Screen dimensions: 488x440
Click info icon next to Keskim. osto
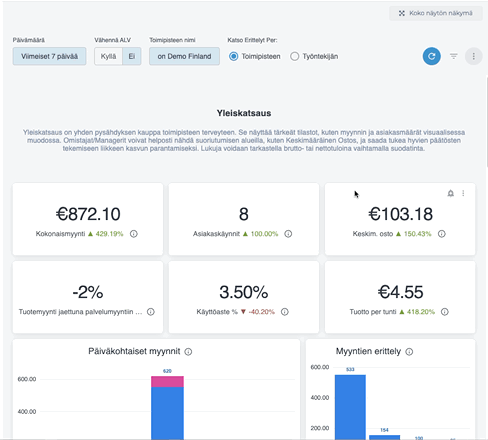click(x=442, y=234)
